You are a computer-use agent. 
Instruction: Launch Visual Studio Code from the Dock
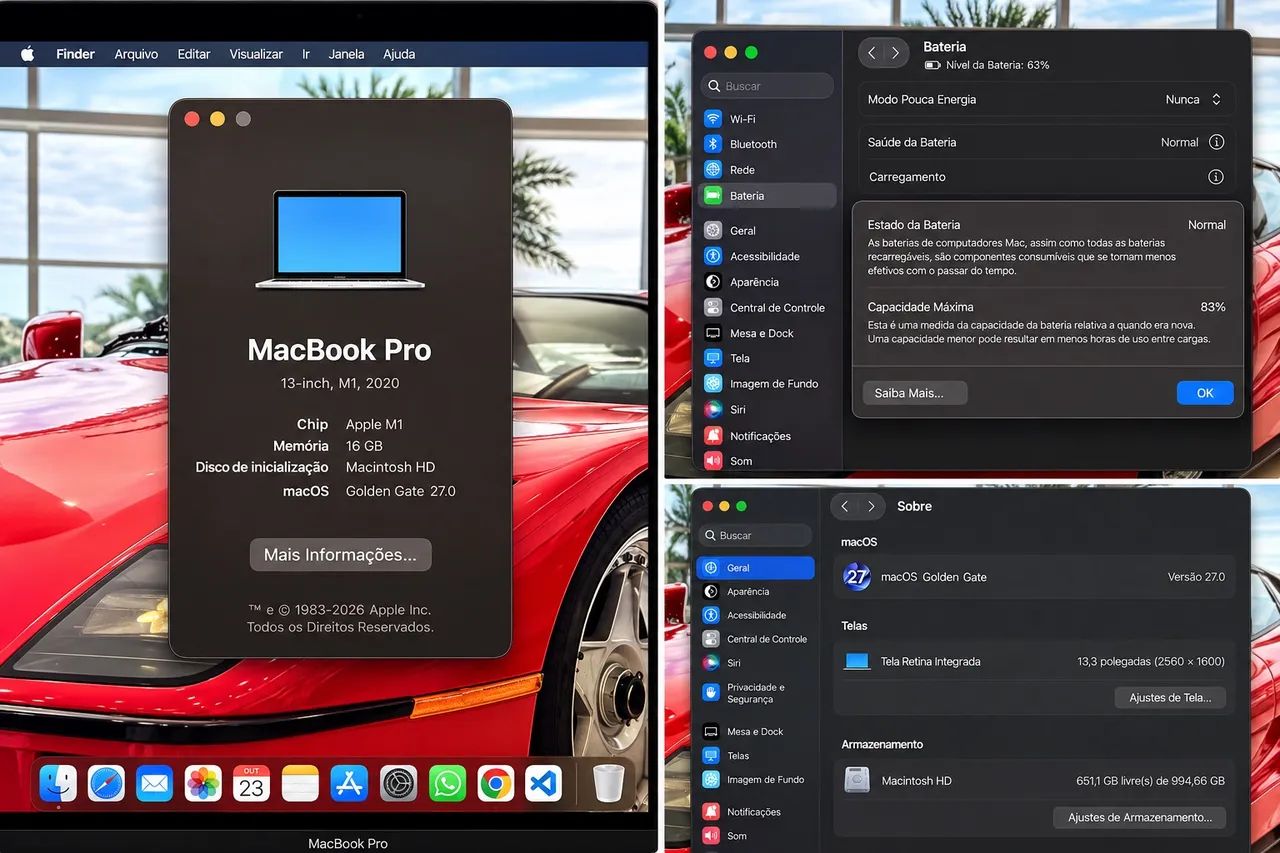[544, 783]
